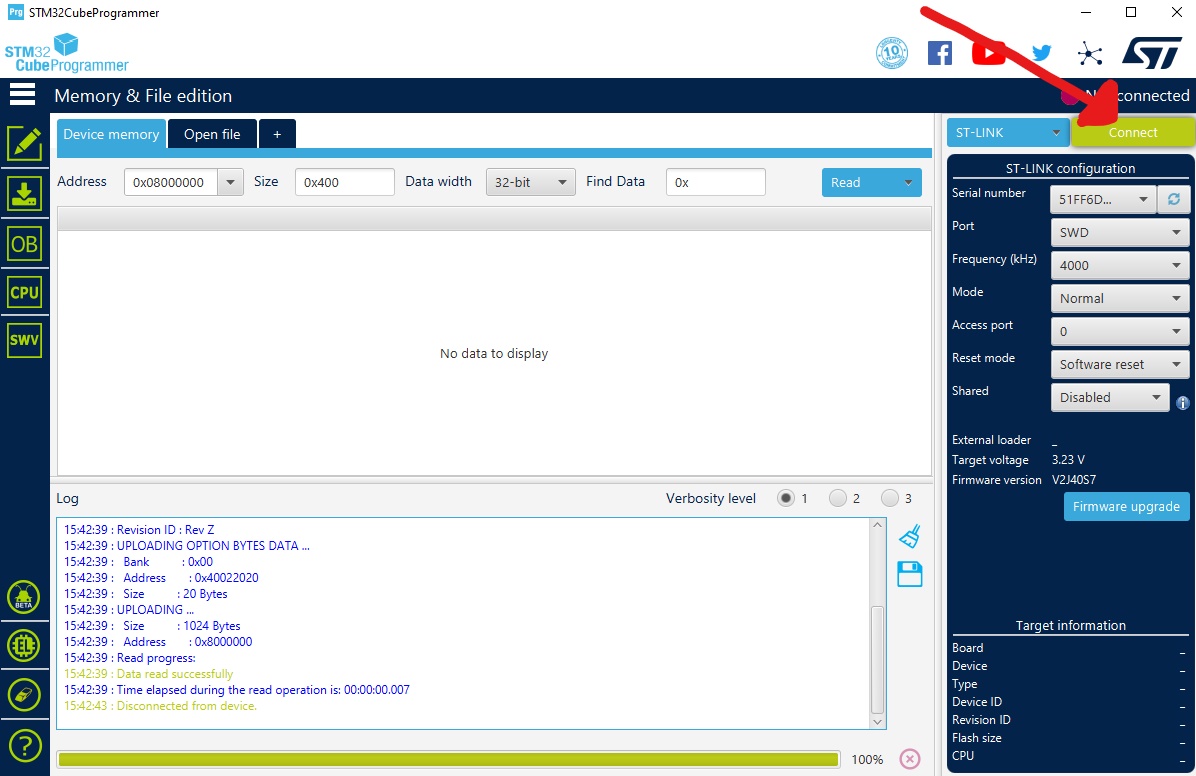Refresh the ST-LINK serial number list
Screen dimensions: 1196x776
(x=1174, y=199)
